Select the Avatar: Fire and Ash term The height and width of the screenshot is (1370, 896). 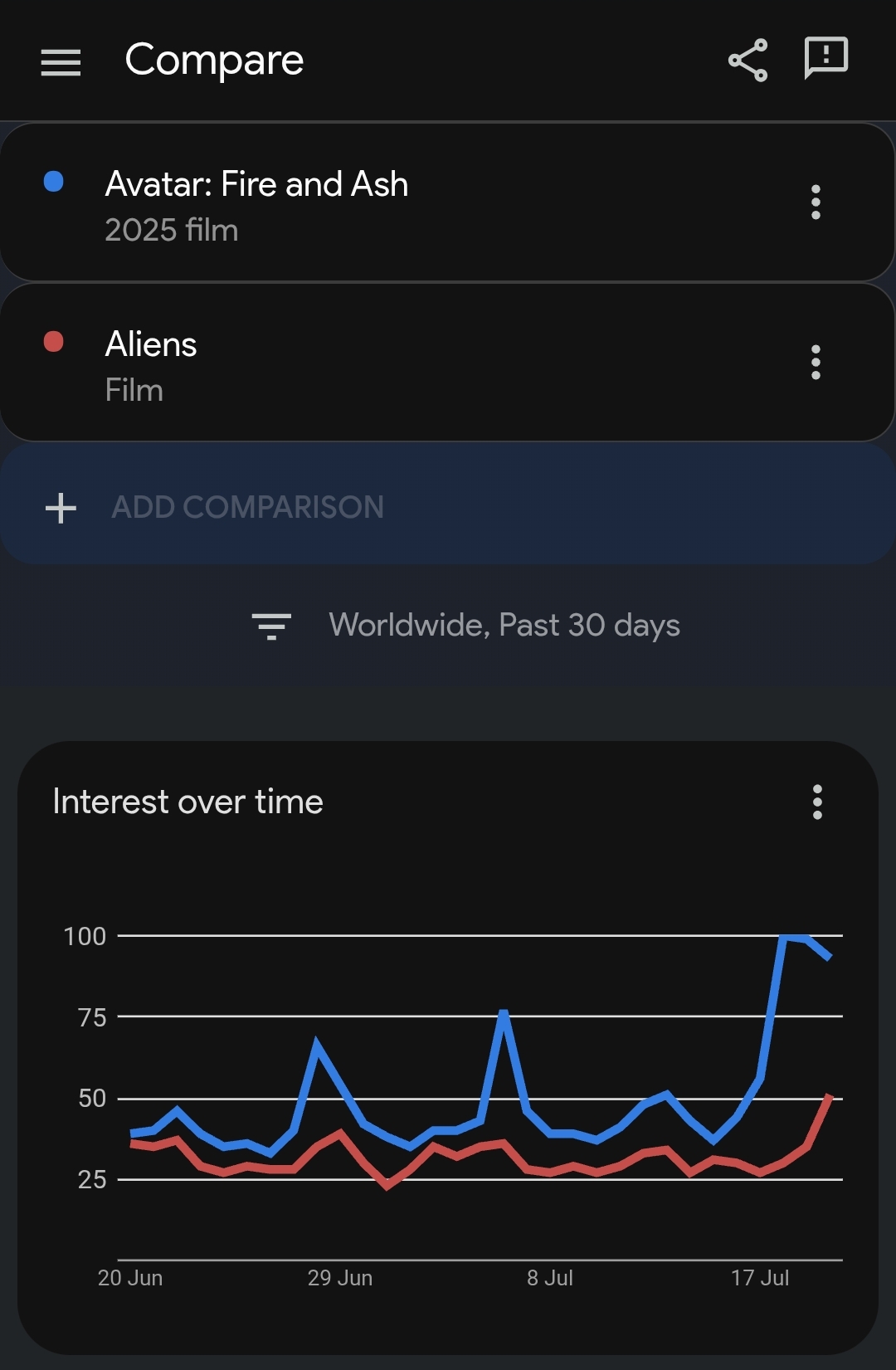pyautogui.click(x=256, y=184)
